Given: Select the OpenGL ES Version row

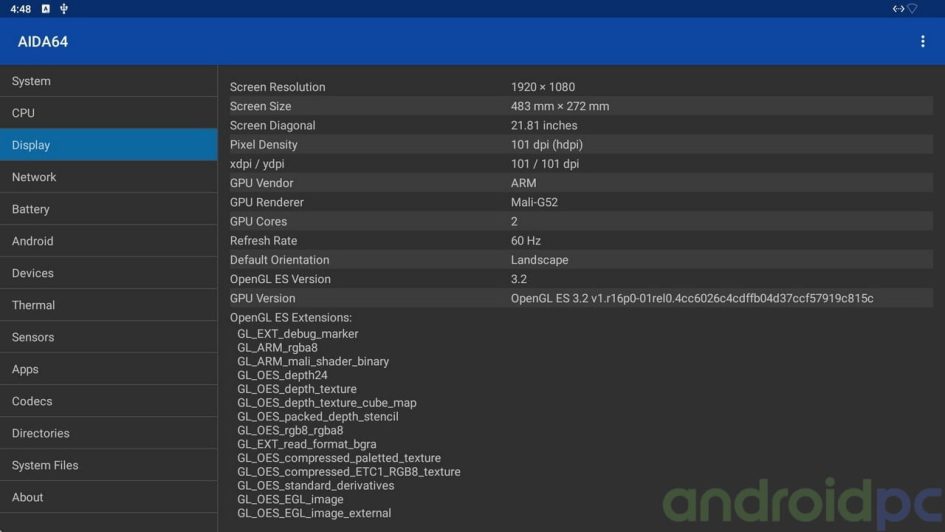Looking at the screenshot, I should pyautogui.click(x=581, y=279).
